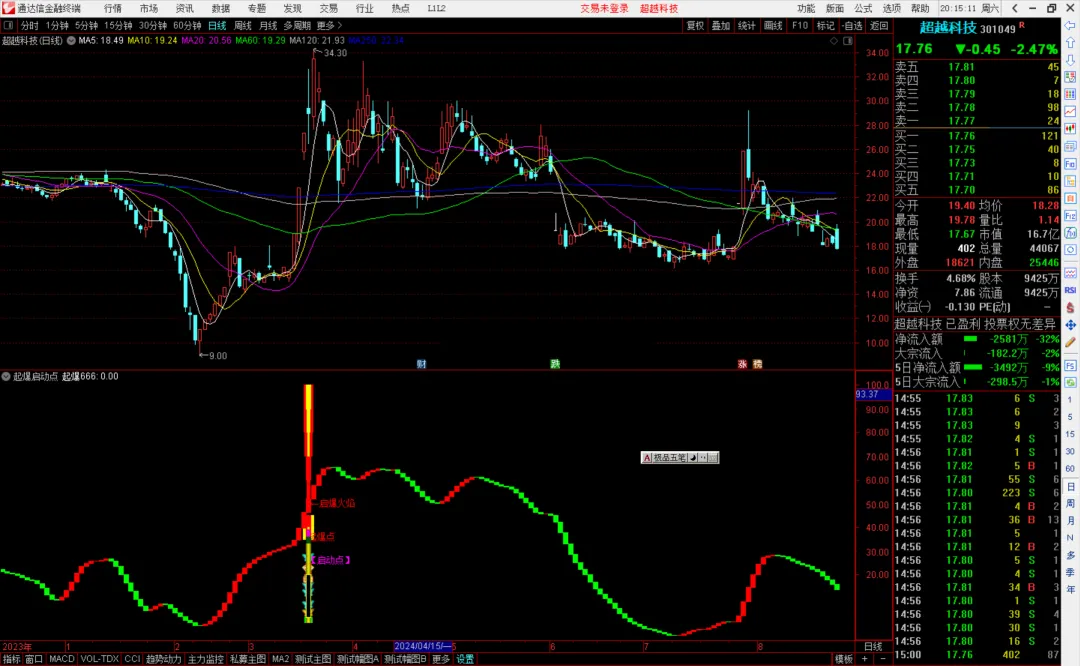Image resolution: width=1080 pixels, height=666 pixels.
Task: Click 画线 drawing button
Action: 773,25
